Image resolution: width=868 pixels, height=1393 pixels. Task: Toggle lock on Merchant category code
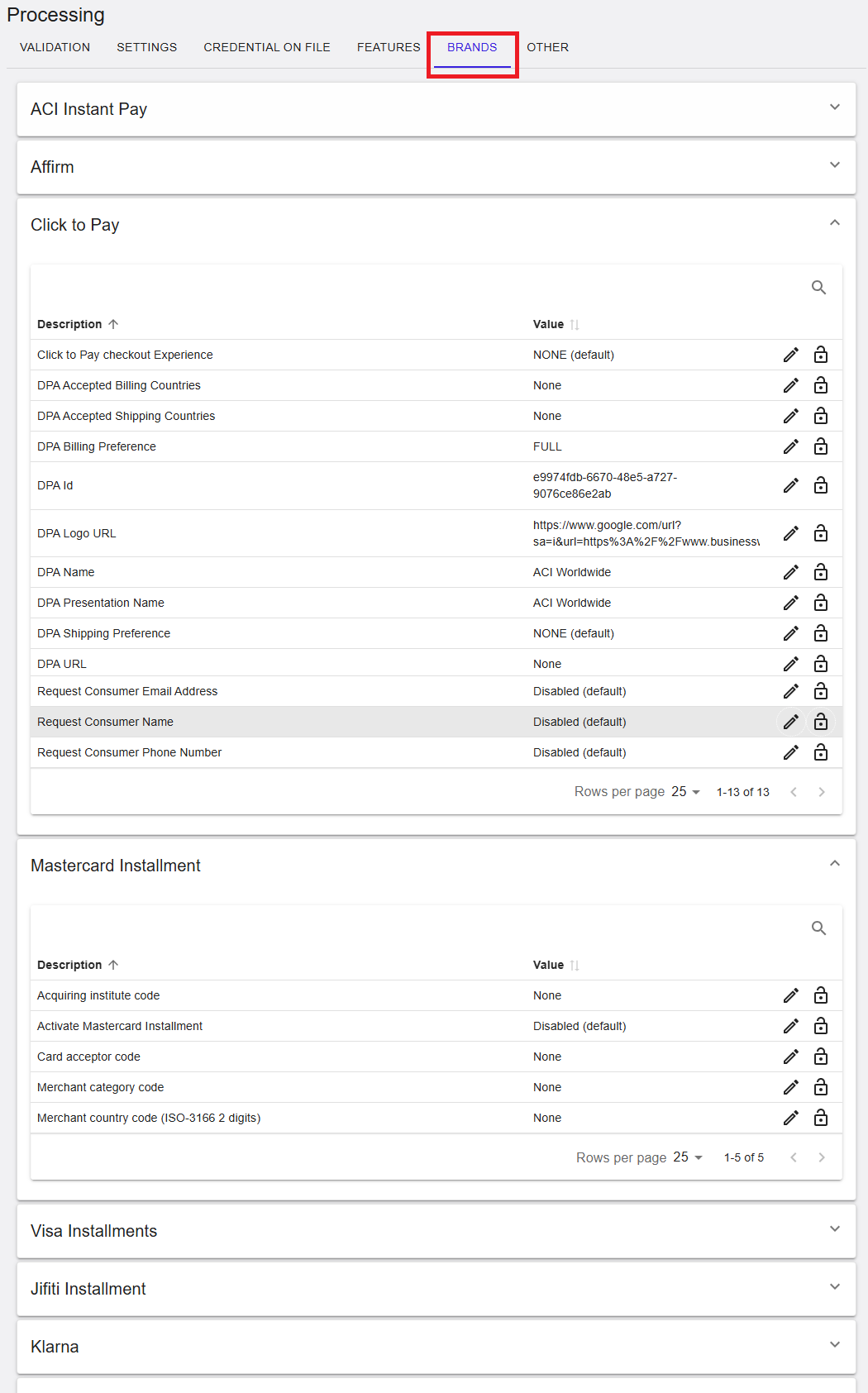tap(821, 1087)
